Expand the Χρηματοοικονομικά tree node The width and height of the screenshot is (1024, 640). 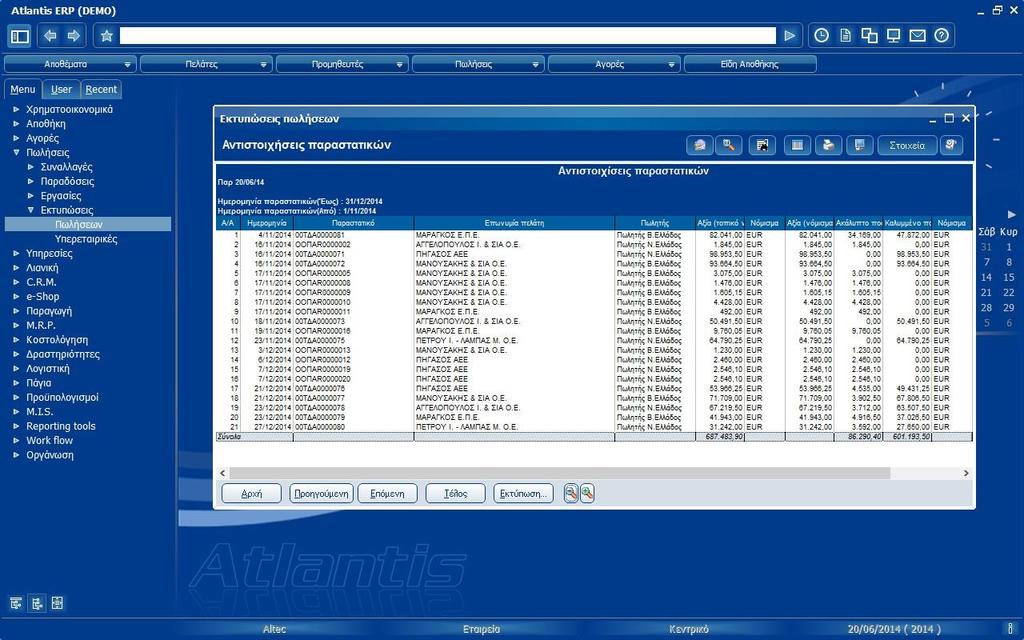[x=16, y=109]
